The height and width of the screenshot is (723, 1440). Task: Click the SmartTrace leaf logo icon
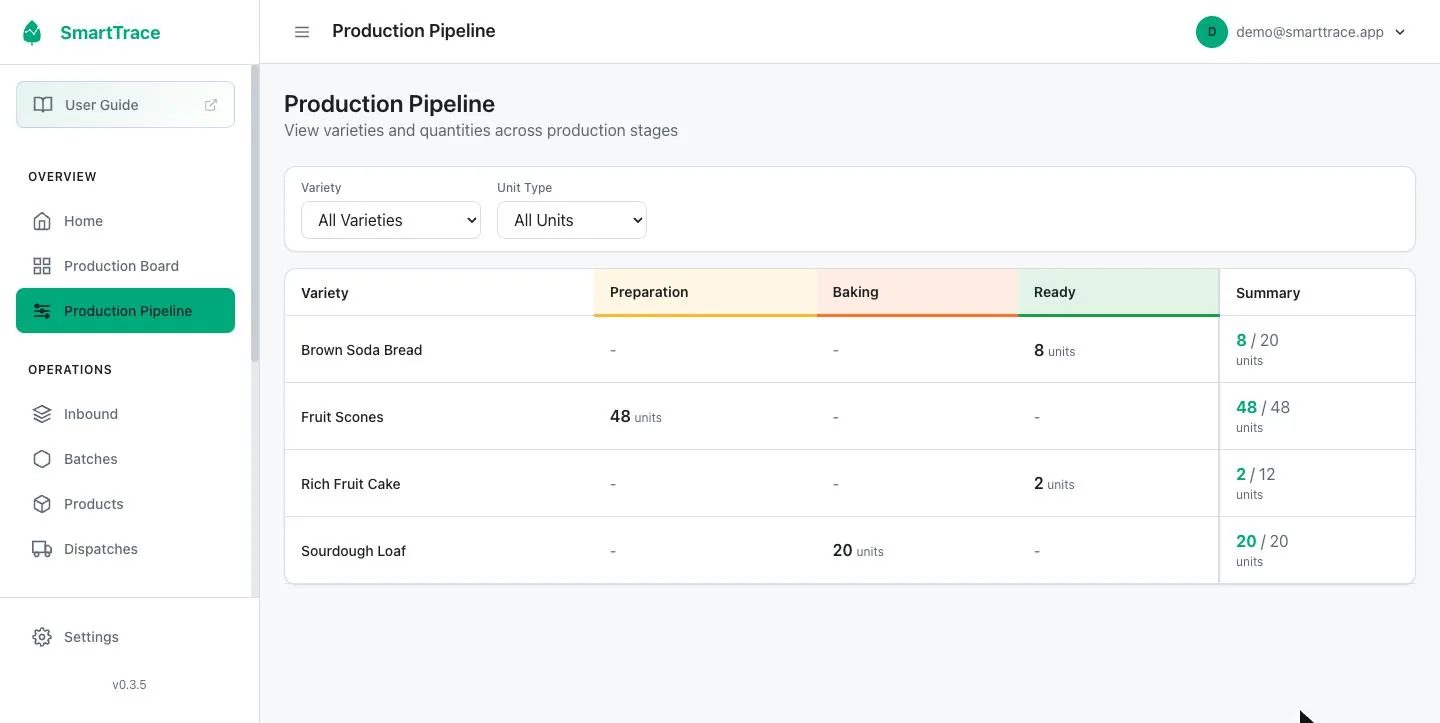pos(33,32)
